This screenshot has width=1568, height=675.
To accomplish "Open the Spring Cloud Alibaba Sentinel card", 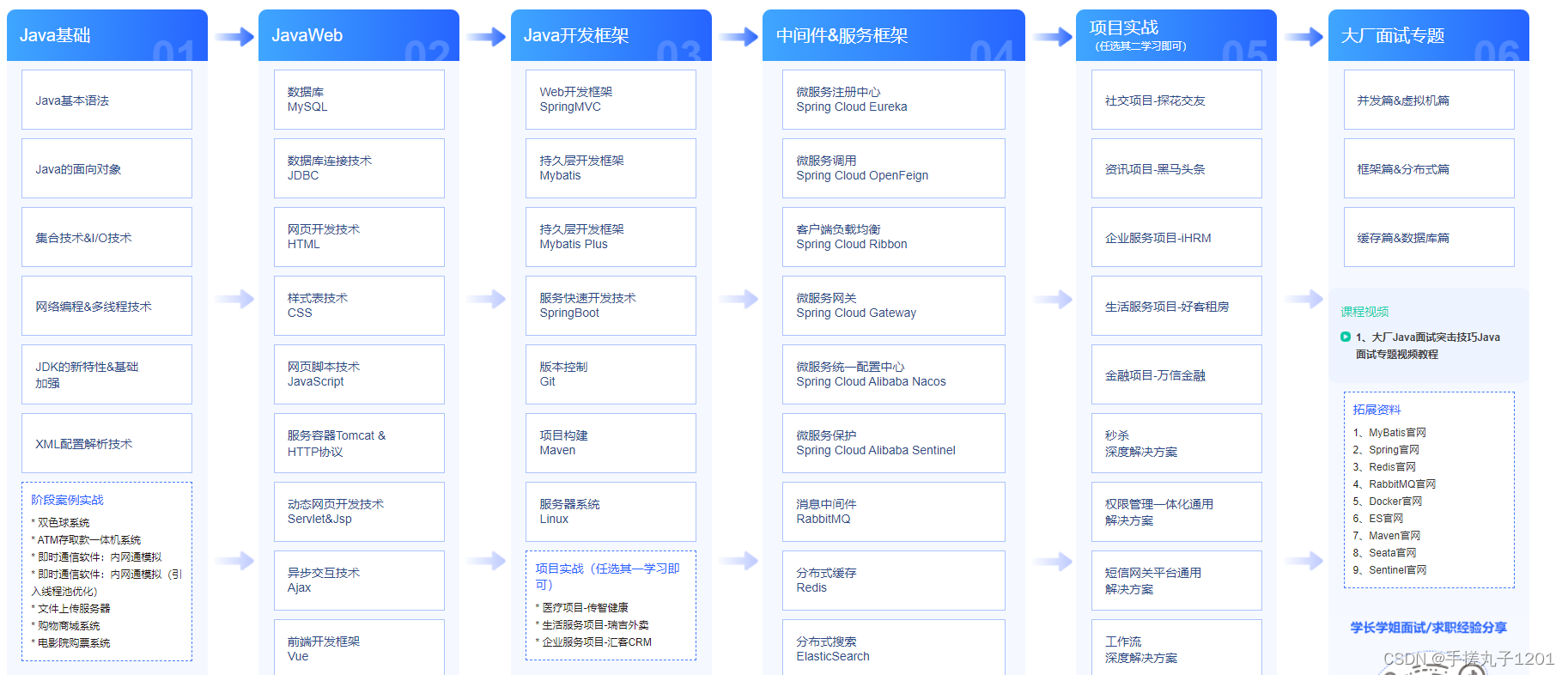I will coord(894,443).
